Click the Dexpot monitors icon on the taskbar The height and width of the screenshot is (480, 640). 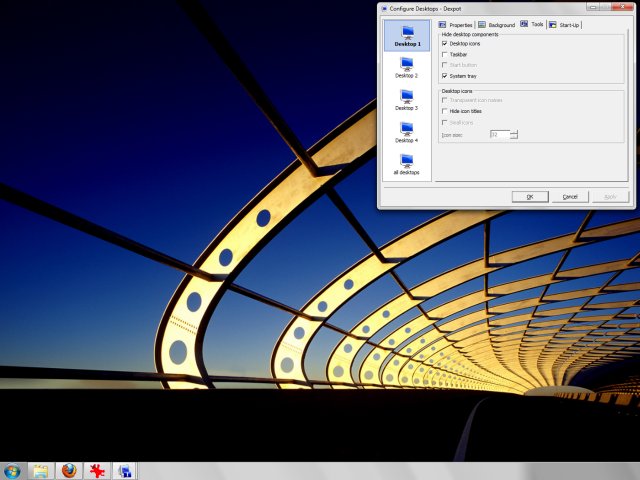[125, 471]
